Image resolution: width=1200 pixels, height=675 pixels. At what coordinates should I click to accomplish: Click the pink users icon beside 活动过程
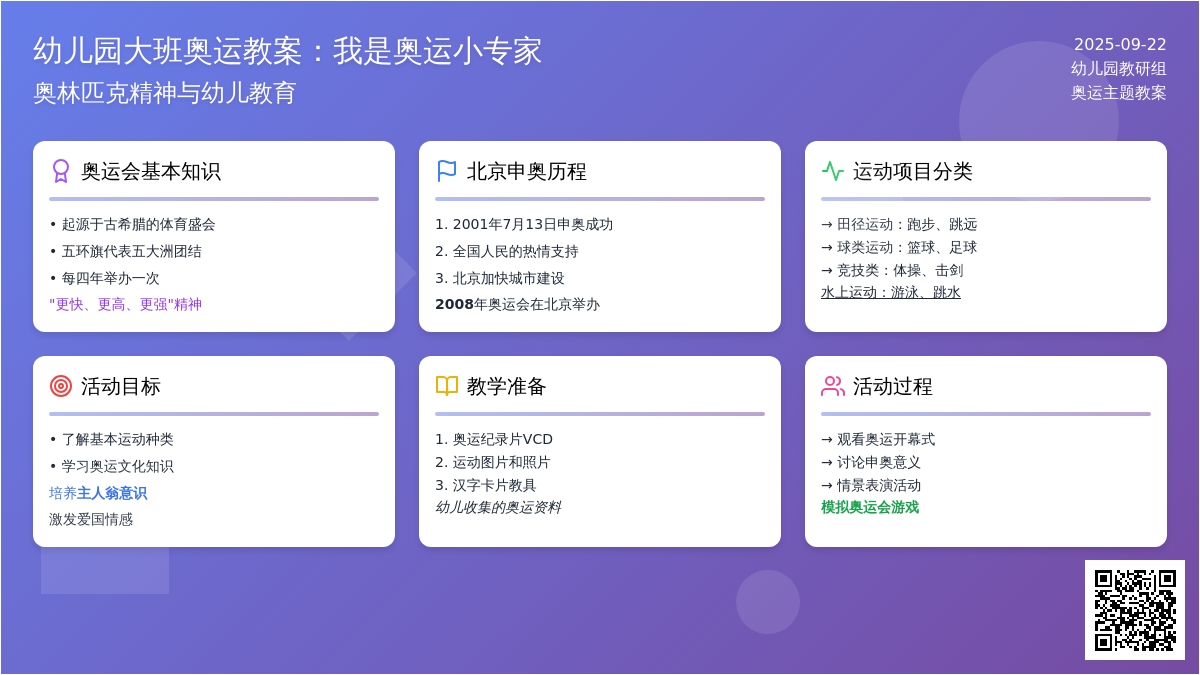point(833,386)
